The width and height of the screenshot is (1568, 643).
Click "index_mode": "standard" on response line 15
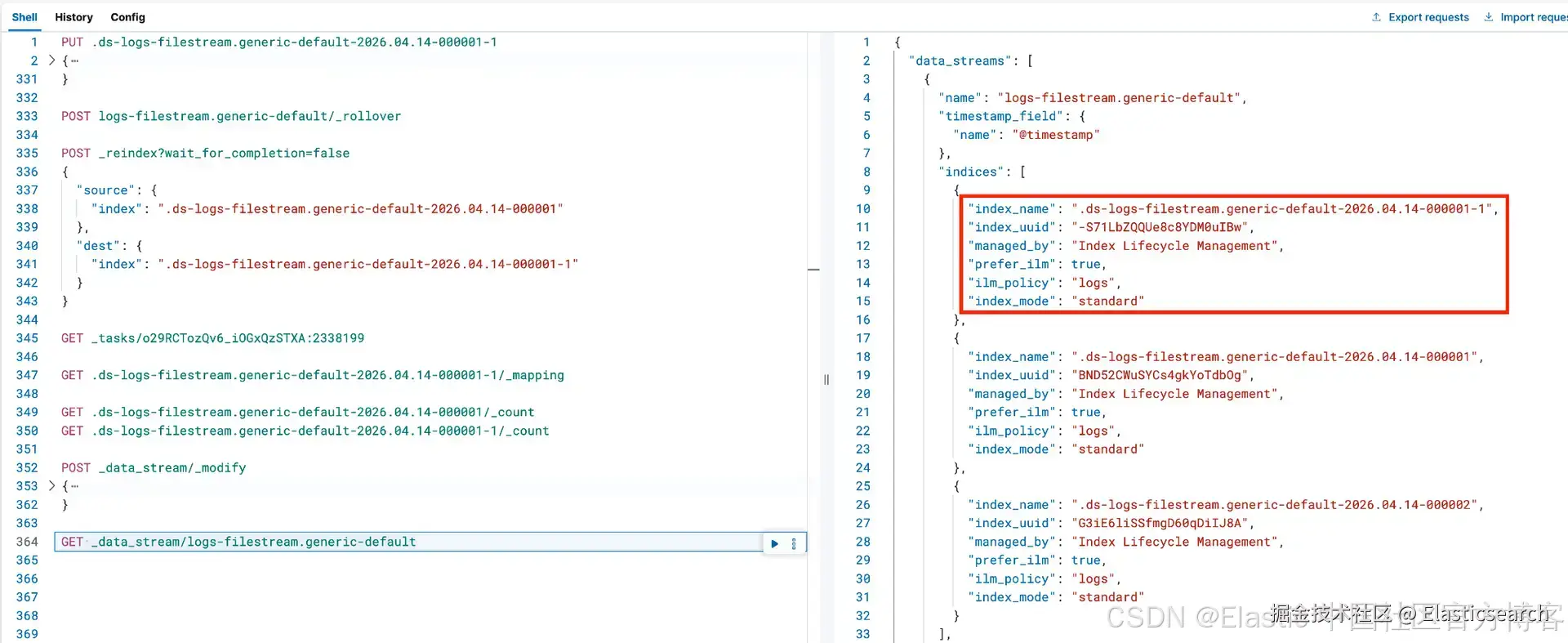pyautogui.click(x=1056, y=301)
